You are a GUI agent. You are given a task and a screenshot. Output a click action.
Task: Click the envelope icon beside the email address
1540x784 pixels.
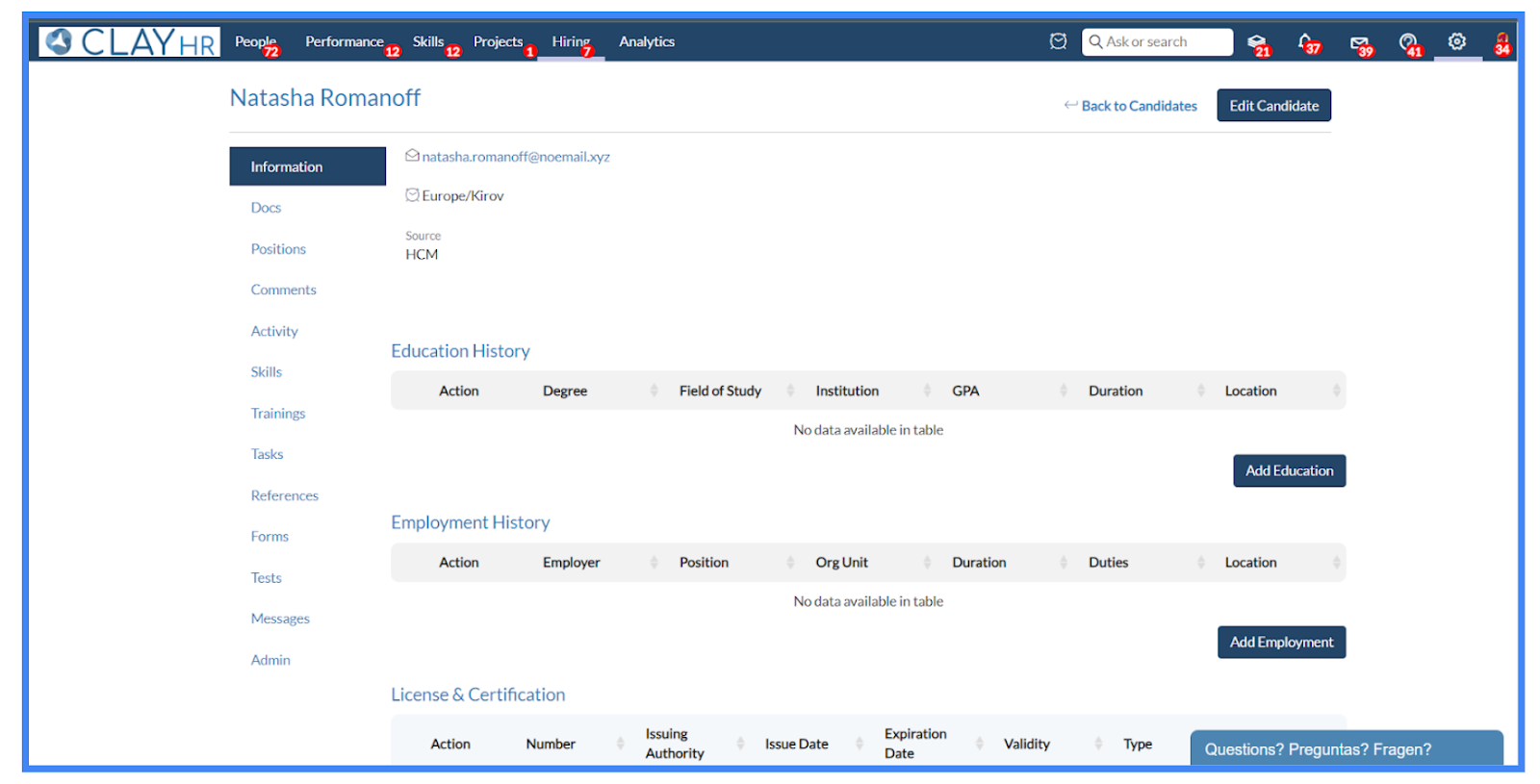pos(412,156)
